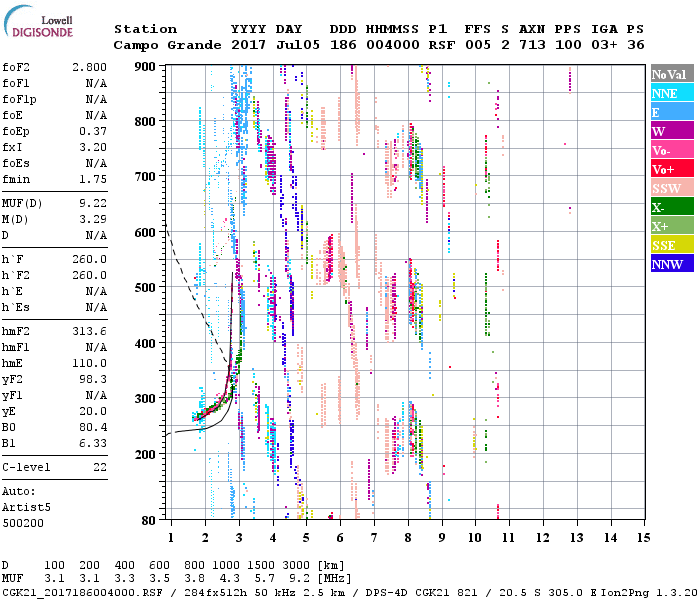Select the SSW legend swatch

tap(672, 188)
